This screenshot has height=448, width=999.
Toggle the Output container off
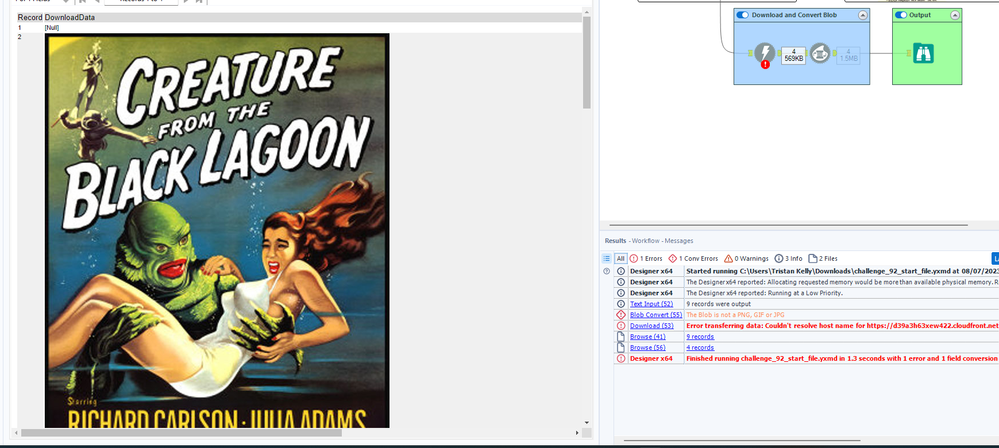[x=900, y=15]
